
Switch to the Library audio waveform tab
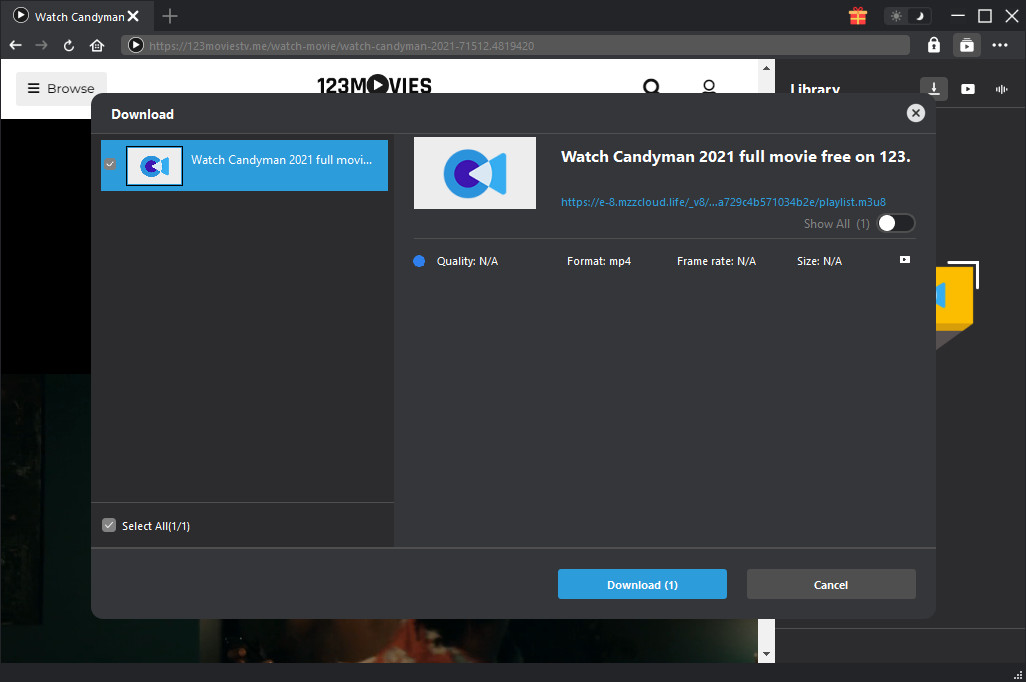[x=1001, y=89]
